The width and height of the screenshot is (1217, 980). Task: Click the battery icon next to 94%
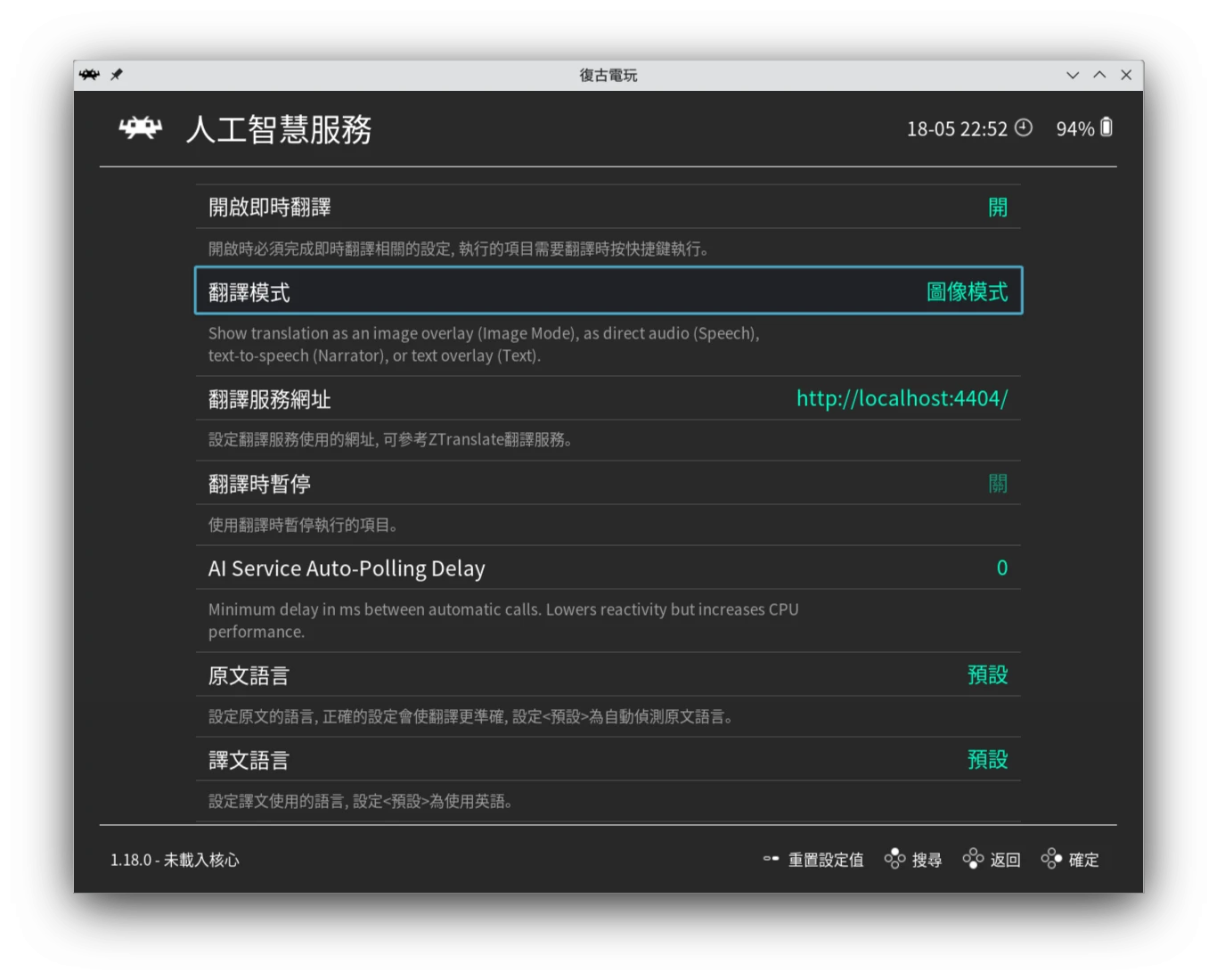coord(1107,128)
